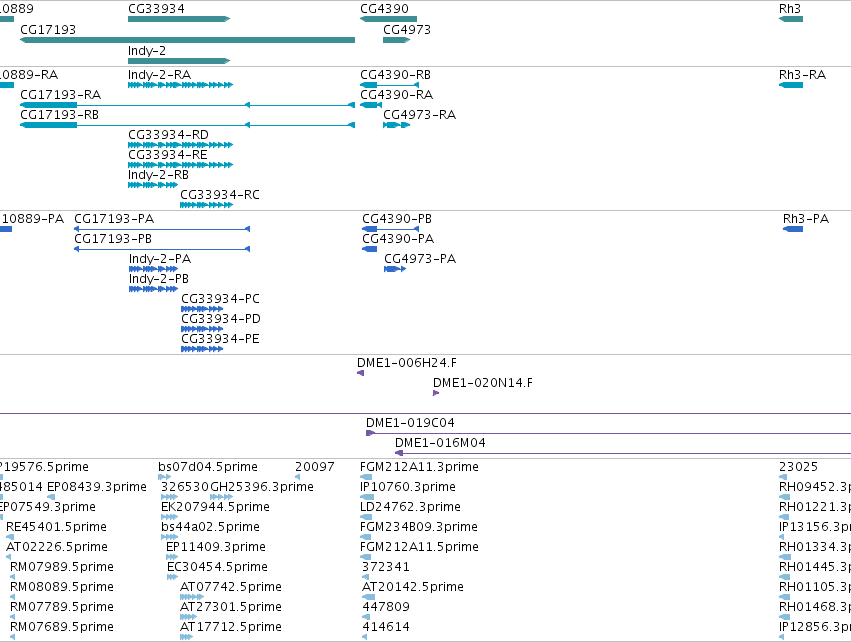Screen dimensions: 851x642
Task: Click transcript CG4973-RA
Action: [396, 125]
